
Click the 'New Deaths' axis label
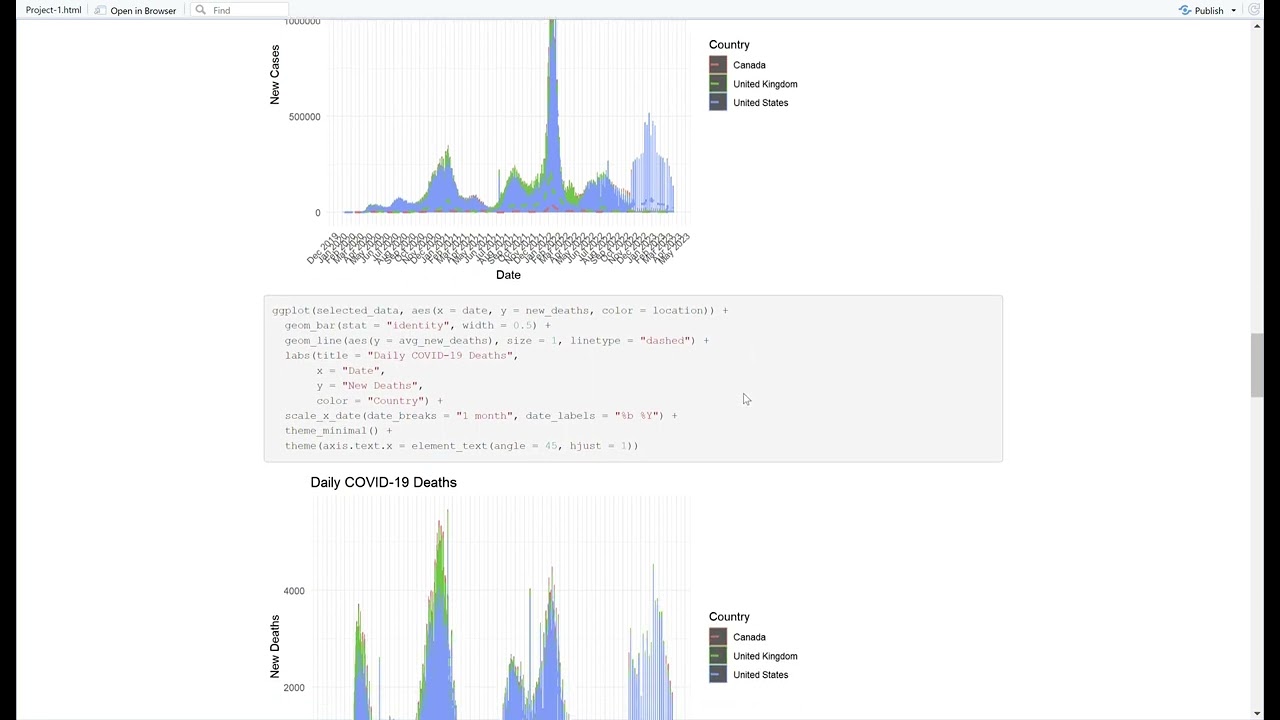(x=275, y=647)
